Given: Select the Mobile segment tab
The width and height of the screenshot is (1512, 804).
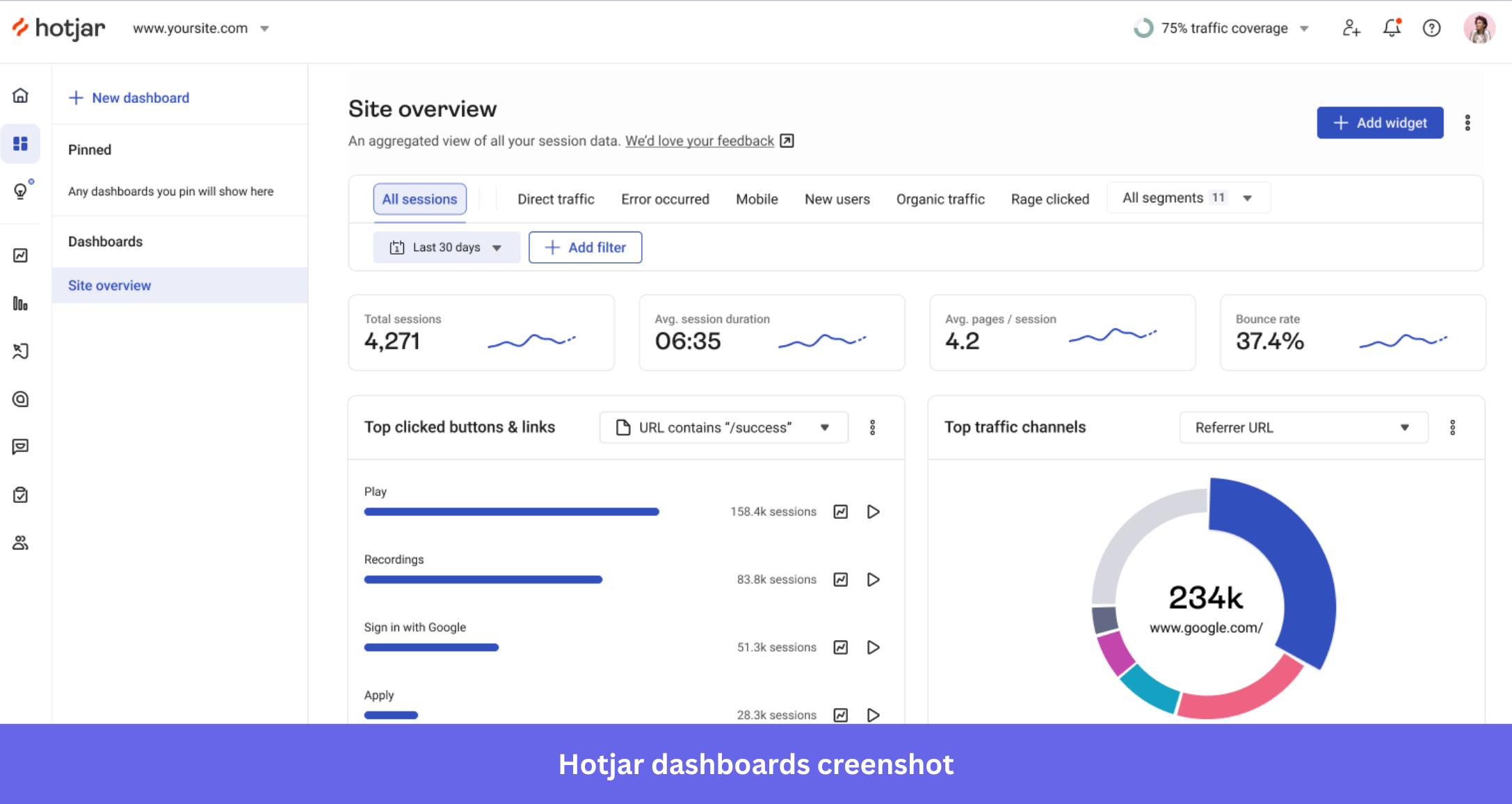Looking at the screenshot, I should click(x=756, y=199).
